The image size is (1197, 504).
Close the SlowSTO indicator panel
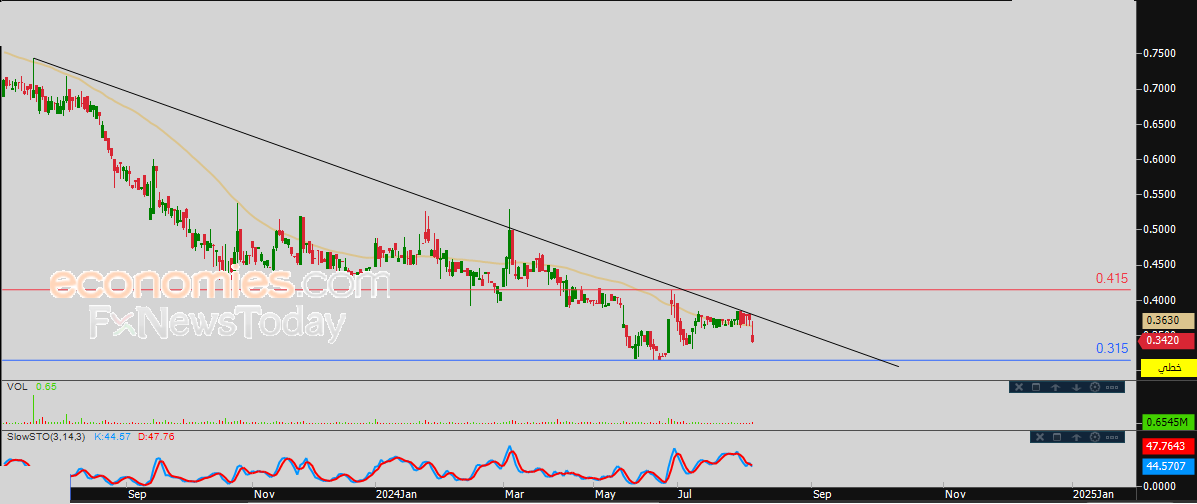pos(1038,437)
